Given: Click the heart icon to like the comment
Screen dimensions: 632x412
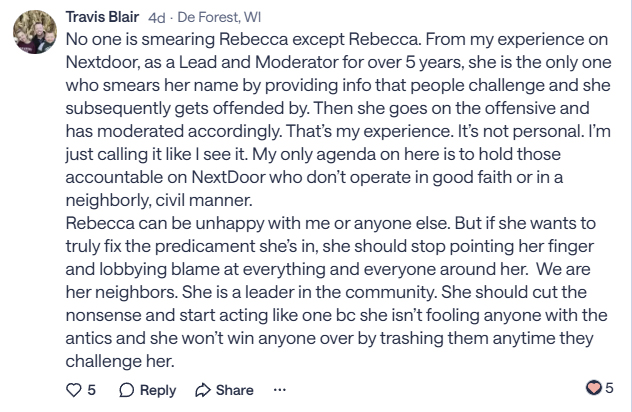Looking at the screenshot, I should pyautogui.click(x=73, y=390).
